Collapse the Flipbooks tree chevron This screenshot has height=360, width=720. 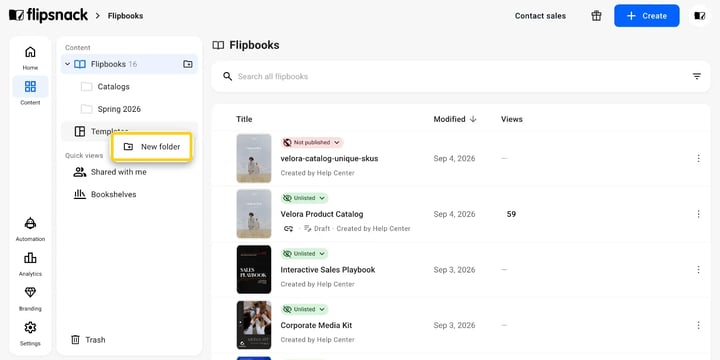tap(68, 64)
